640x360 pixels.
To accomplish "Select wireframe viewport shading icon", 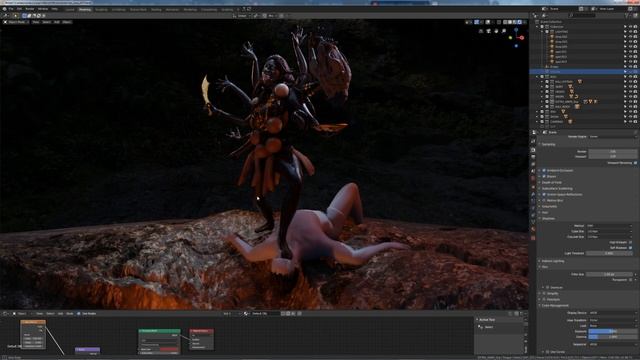I will [505, 22].
